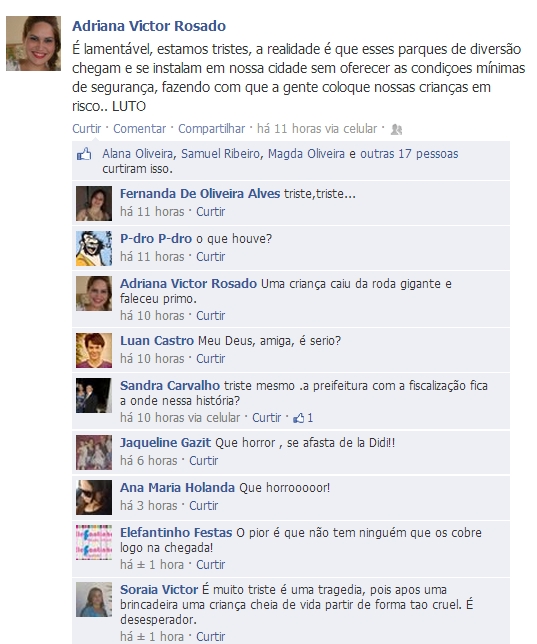Screen dimensions: 537x644
Task: Like Elefantinho Festas's comment
Action: pyautogui.click(x=210, y=565)
